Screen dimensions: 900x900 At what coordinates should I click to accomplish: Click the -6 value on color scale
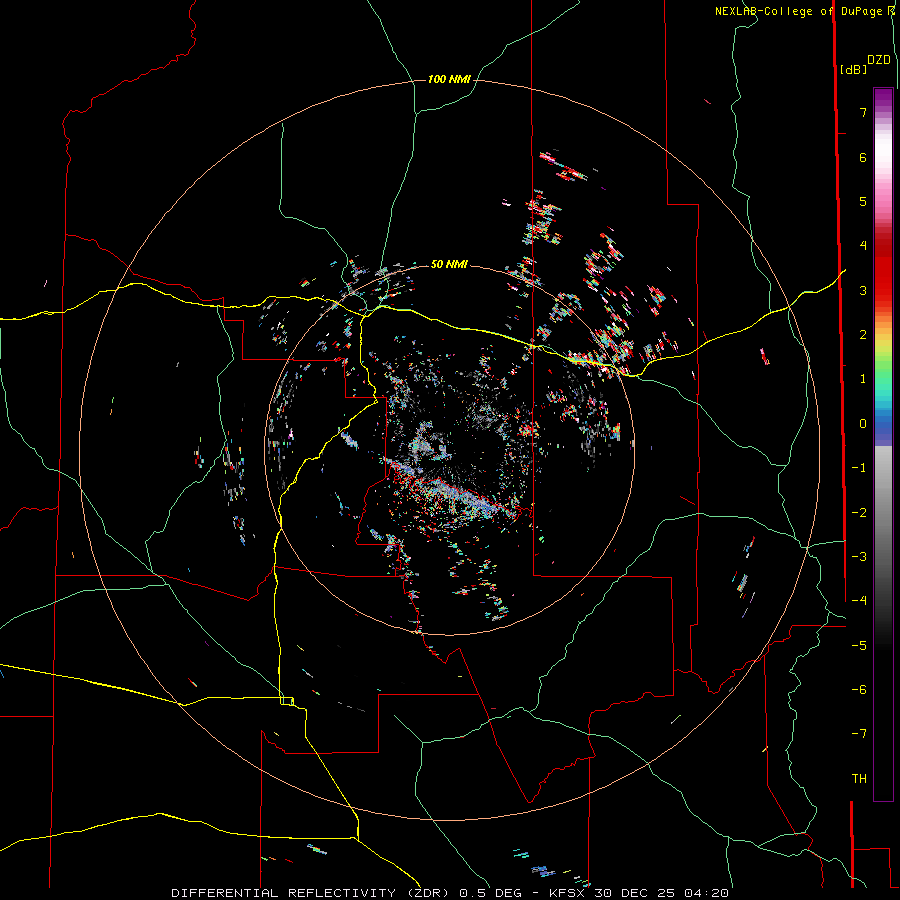(859, 690)
